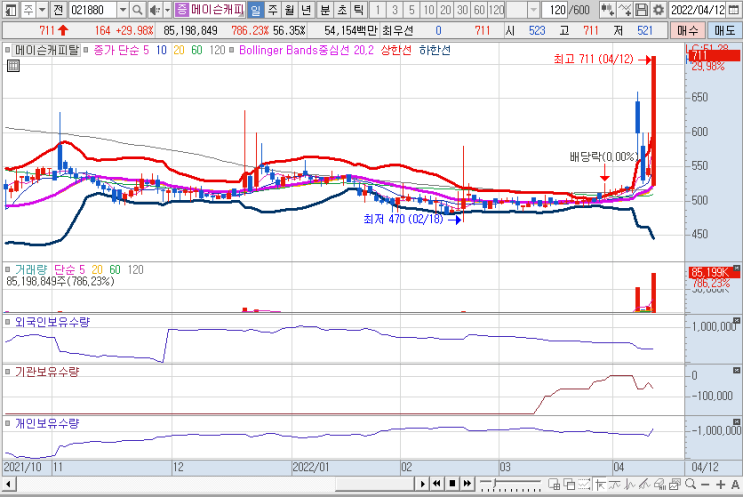Image resolution: width=743 pixels, height=497 pixels.
Task: Choose the 30 interval button
Action: click(463, 9)
